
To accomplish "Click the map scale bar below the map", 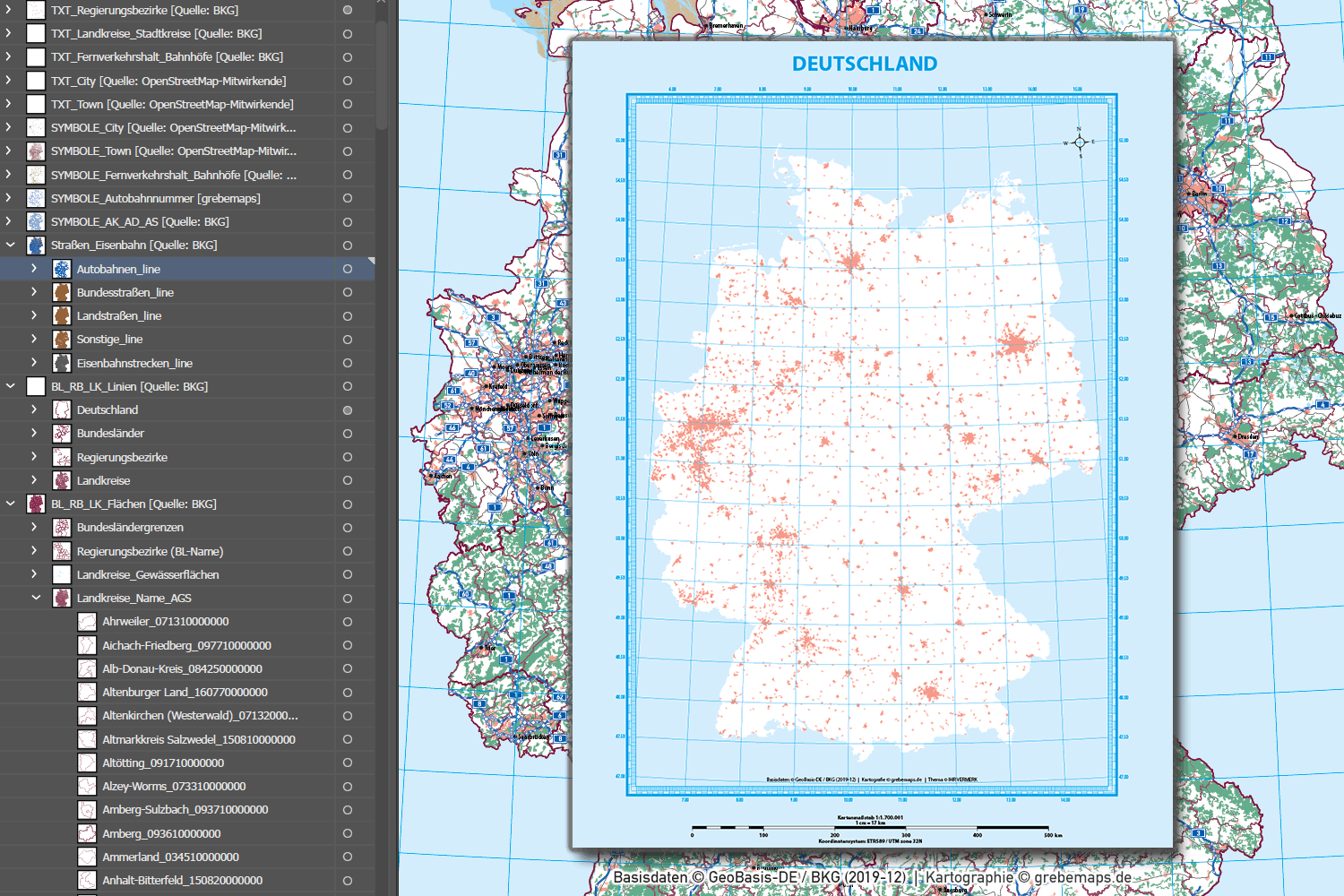I will coord(869,827).
